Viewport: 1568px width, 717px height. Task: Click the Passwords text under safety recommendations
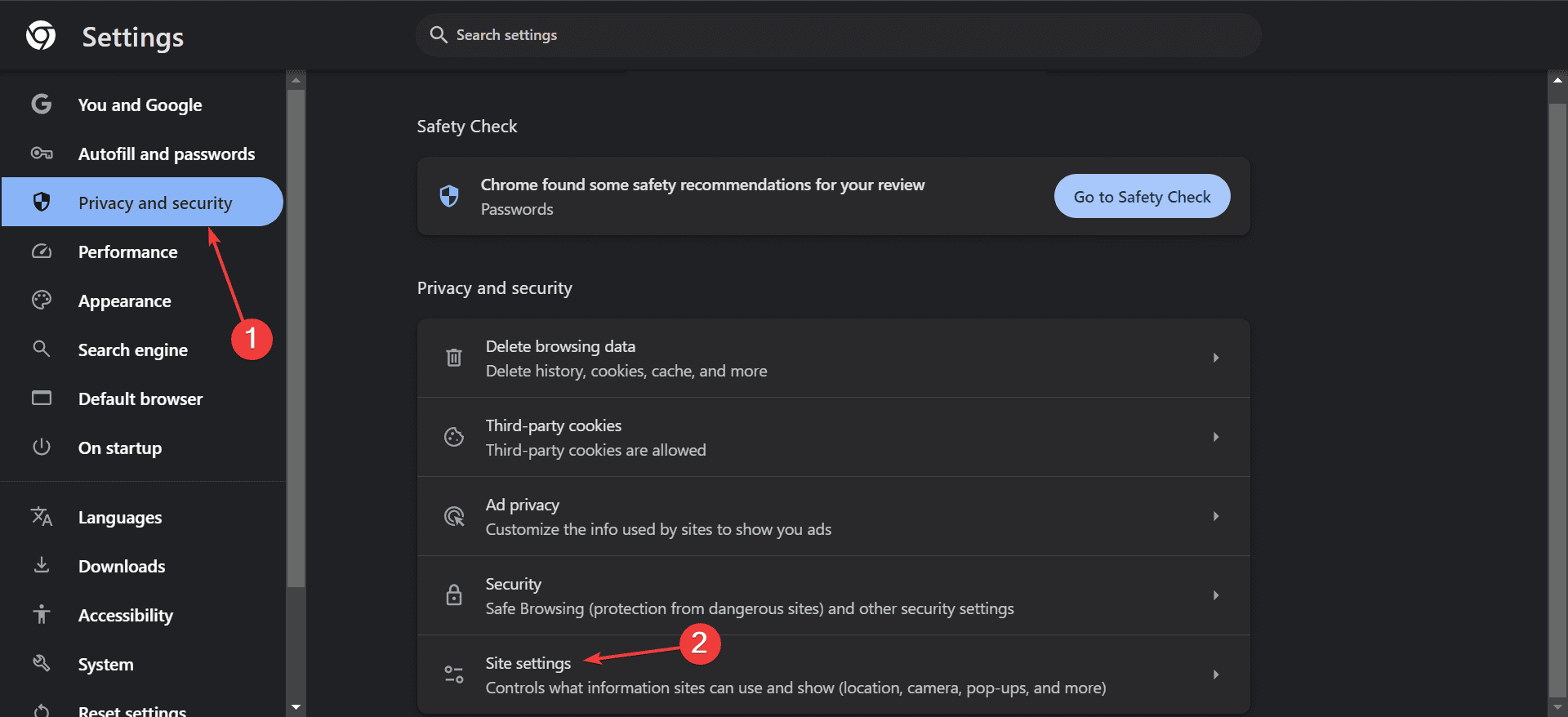click(517, 209)
